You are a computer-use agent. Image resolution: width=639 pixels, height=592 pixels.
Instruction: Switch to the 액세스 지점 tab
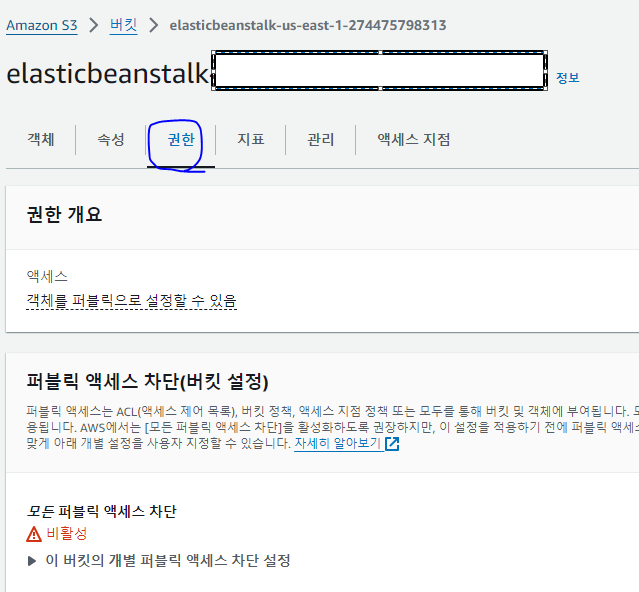(414, 139)
